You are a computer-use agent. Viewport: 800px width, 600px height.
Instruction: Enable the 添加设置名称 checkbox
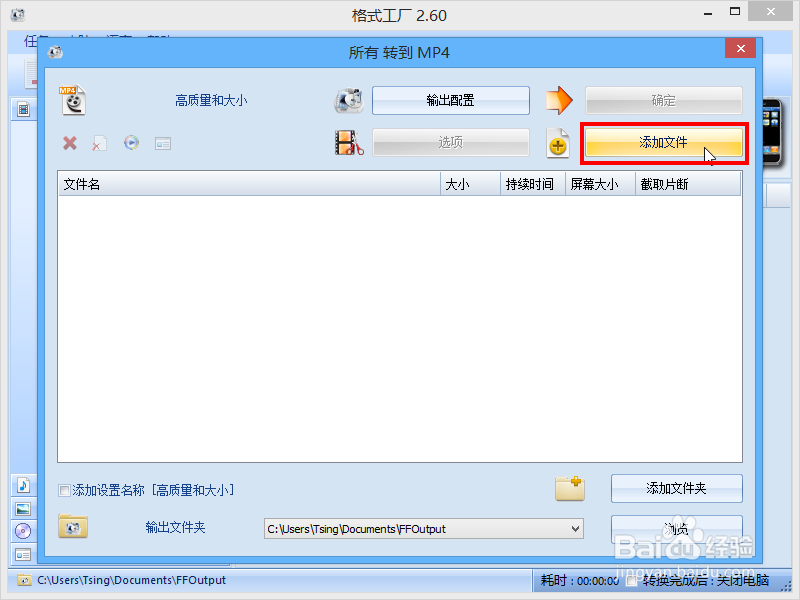click(x=64, y=490)
